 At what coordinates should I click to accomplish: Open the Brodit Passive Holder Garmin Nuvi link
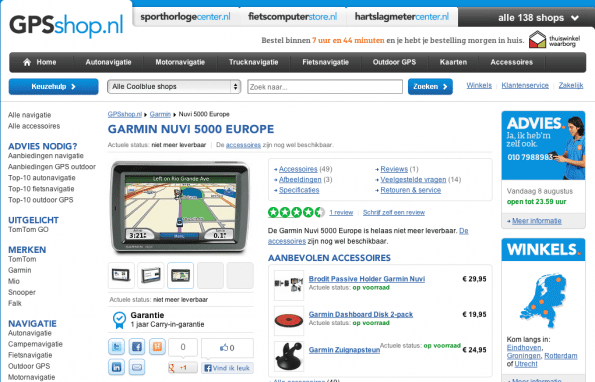(367, 279)
